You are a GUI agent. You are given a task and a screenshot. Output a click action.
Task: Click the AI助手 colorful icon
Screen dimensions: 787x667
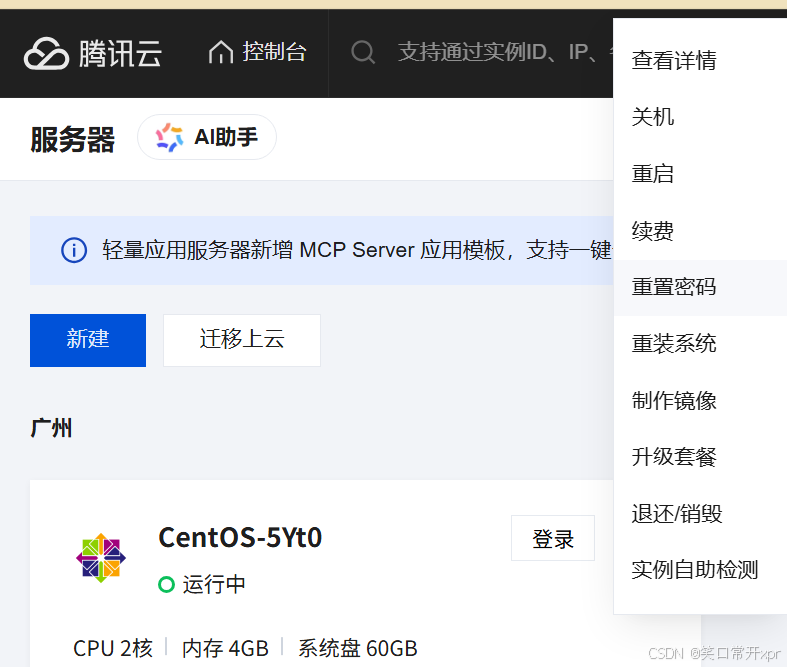tap(170, 137)
